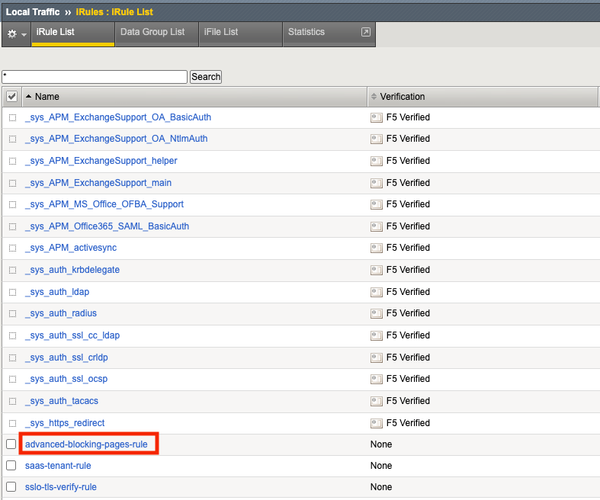
Task: Tick the sslo-tls-verify-rule checkbox
Action: 12,488
